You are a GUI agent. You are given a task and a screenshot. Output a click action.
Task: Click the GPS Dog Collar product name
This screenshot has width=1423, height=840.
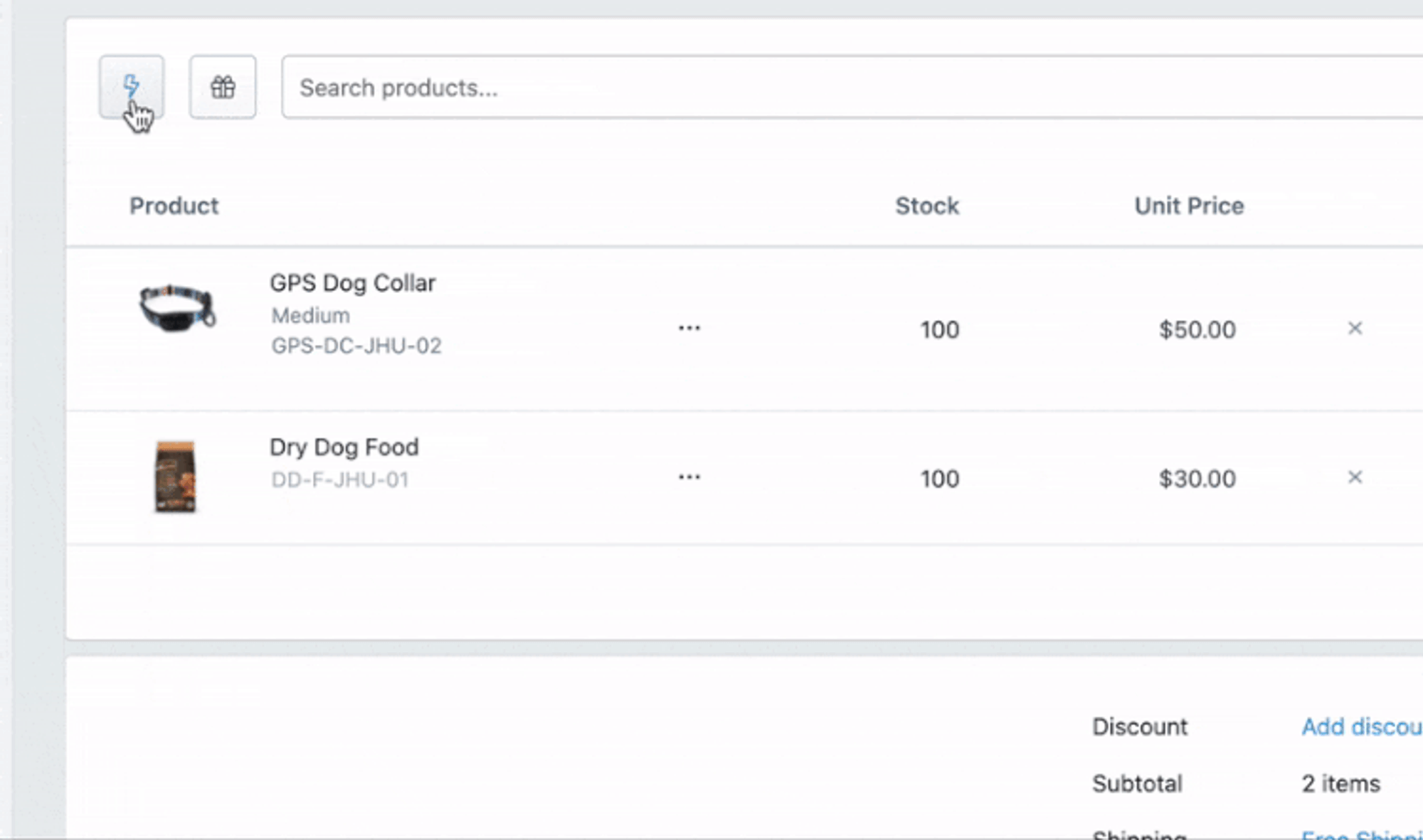click(352, 283)
